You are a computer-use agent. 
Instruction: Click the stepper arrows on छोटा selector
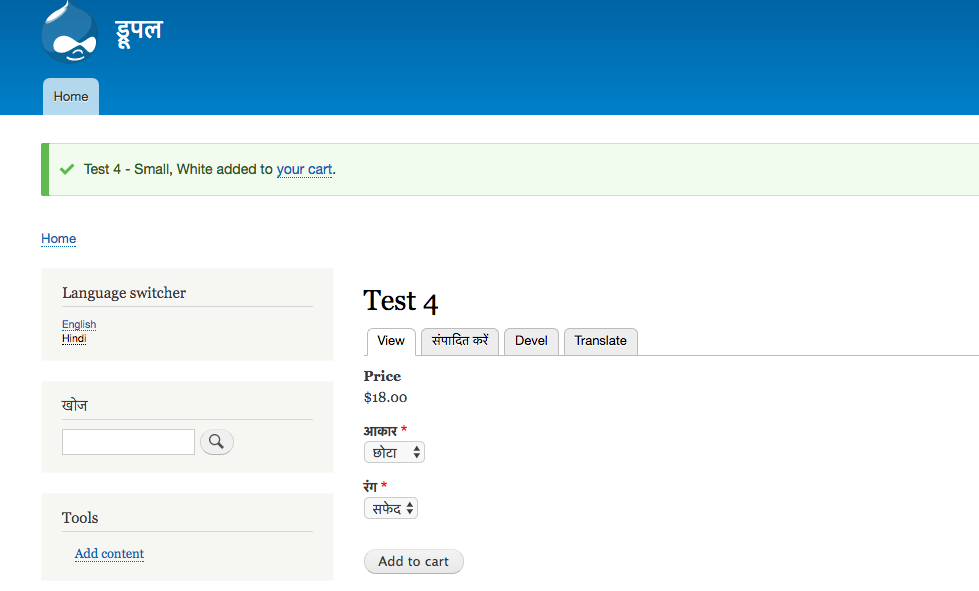point(417,451)
